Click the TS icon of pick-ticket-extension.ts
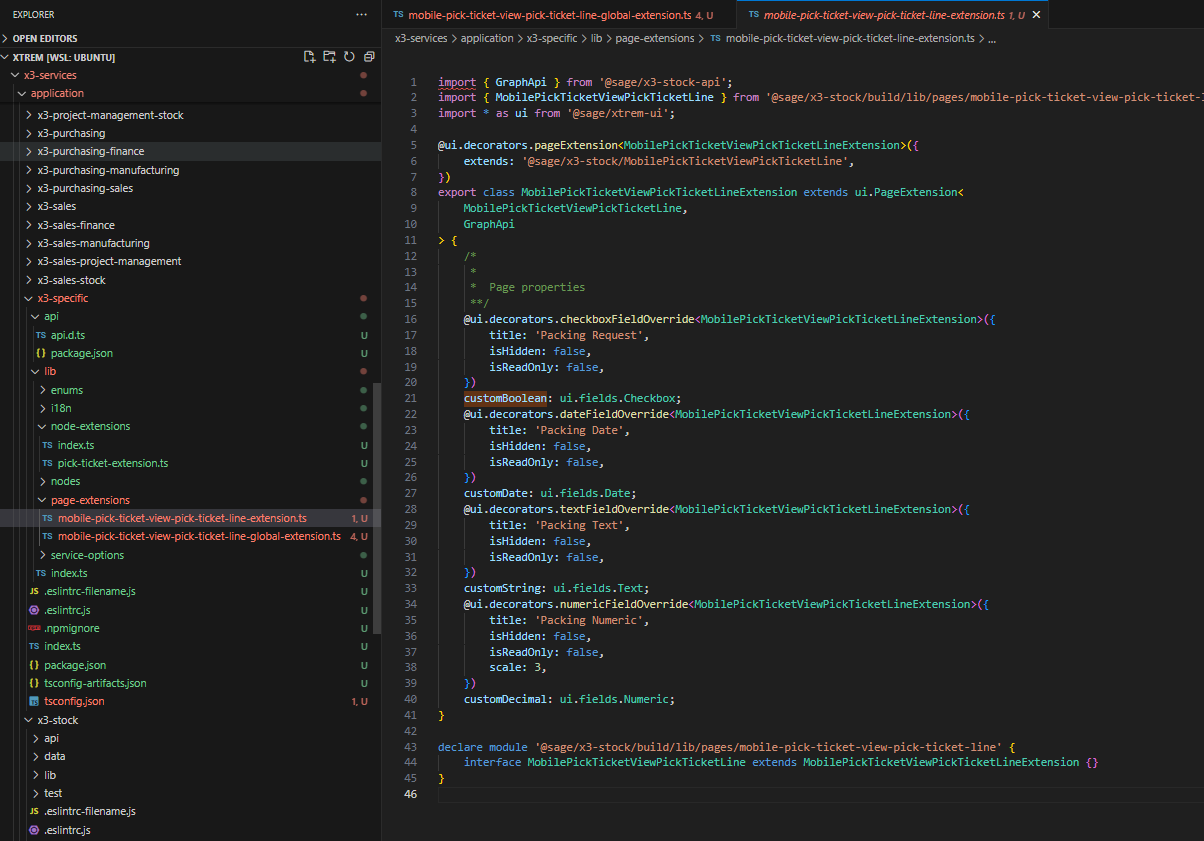The width and height of the screenshot is (1204, 841). (48, 463)
